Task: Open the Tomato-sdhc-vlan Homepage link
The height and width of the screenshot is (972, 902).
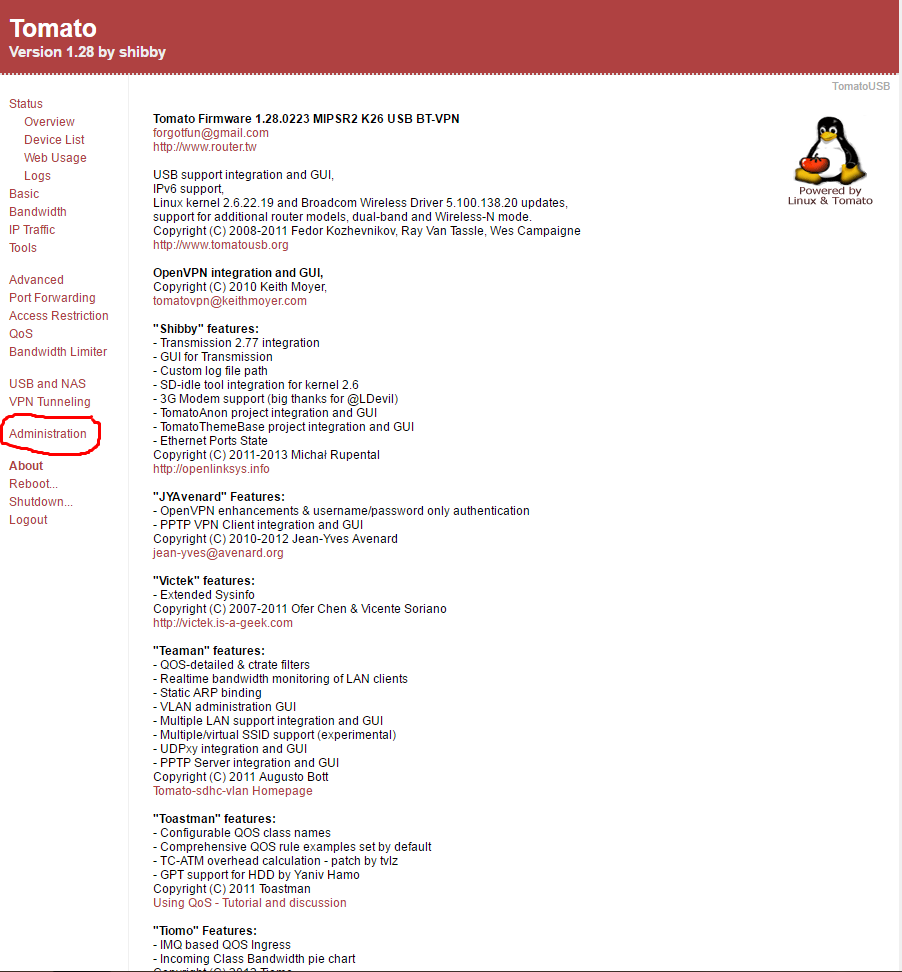Action: pyautogui.click(x=232, y=791)
